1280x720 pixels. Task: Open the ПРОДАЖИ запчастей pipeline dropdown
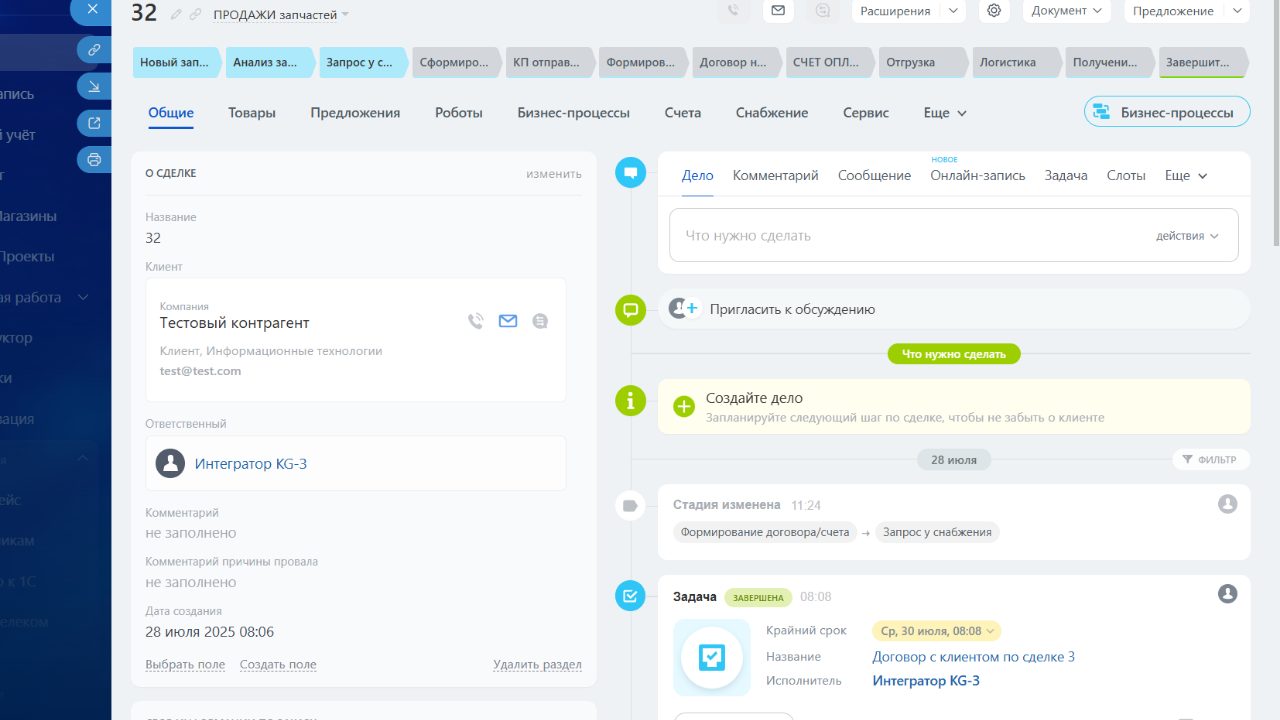(x=281, y=15)
